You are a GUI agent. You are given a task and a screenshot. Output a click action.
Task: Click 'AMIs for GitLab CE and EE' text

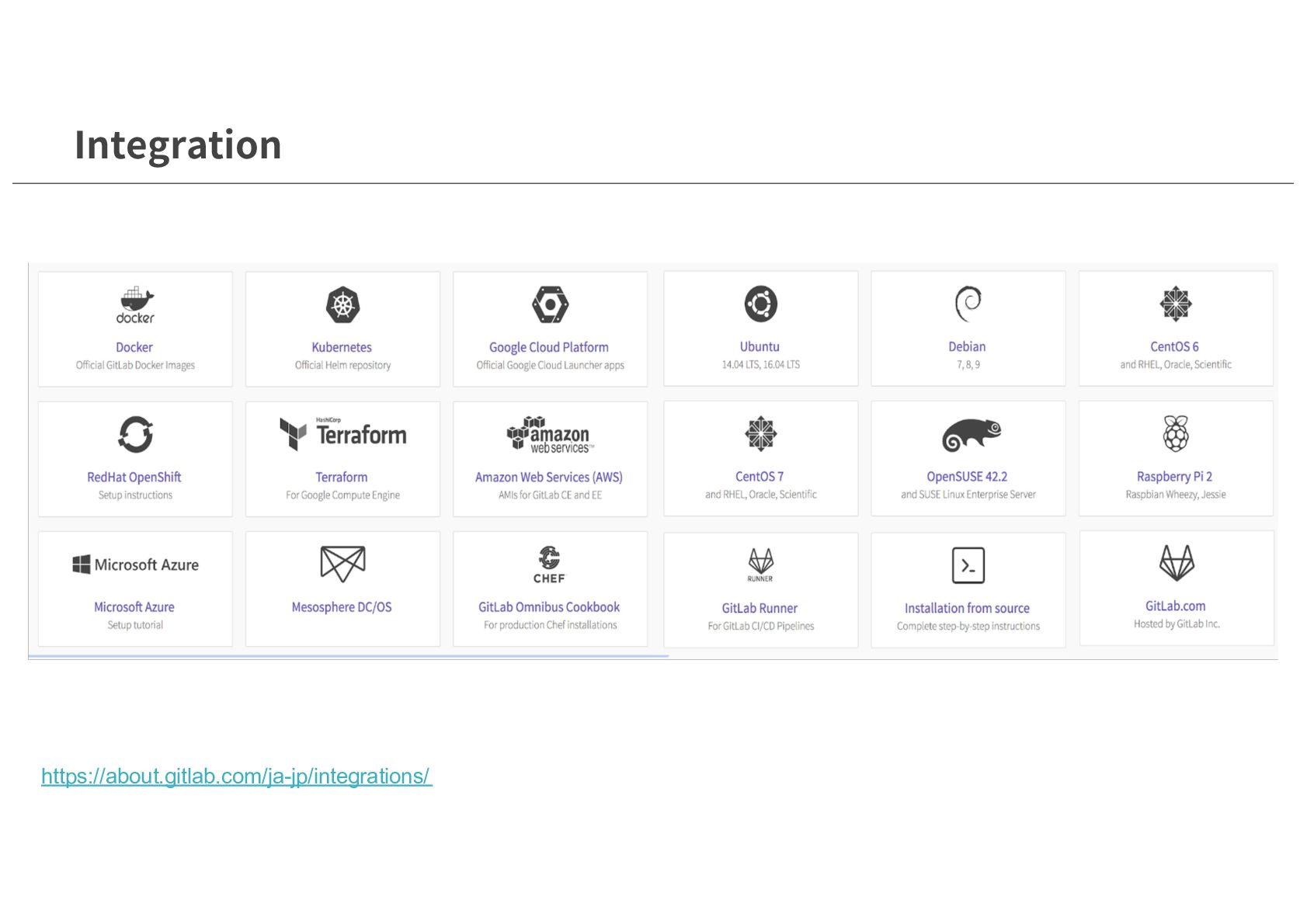(x=550, y=495)
